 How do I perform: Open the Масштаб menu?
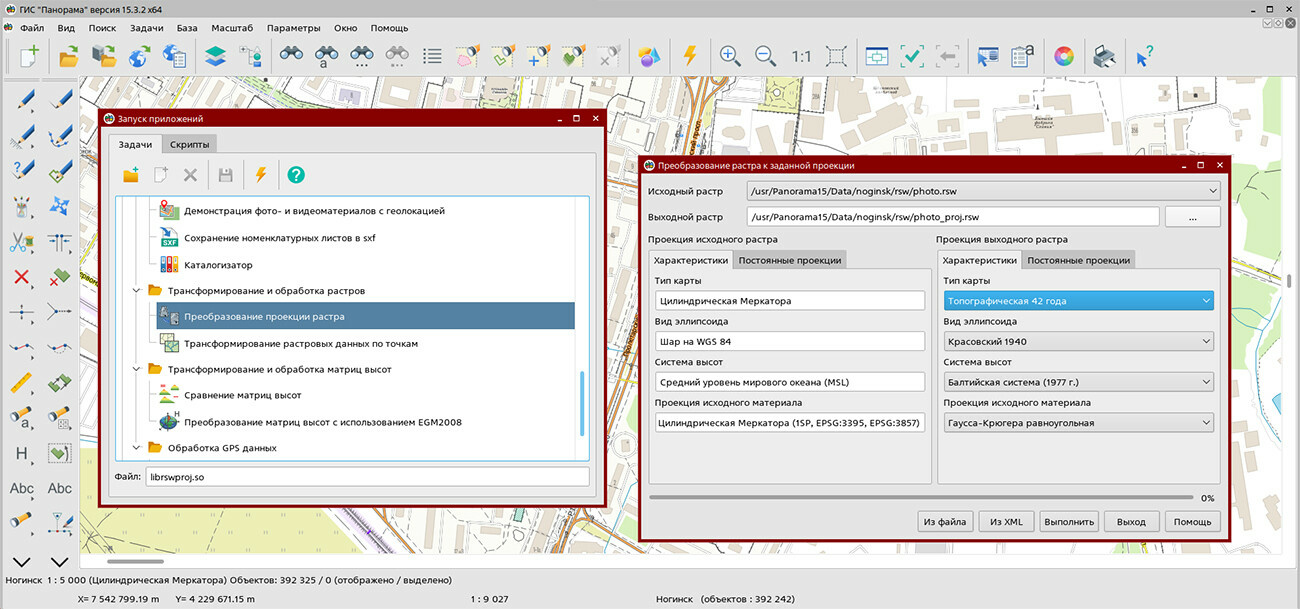[230, 28]
